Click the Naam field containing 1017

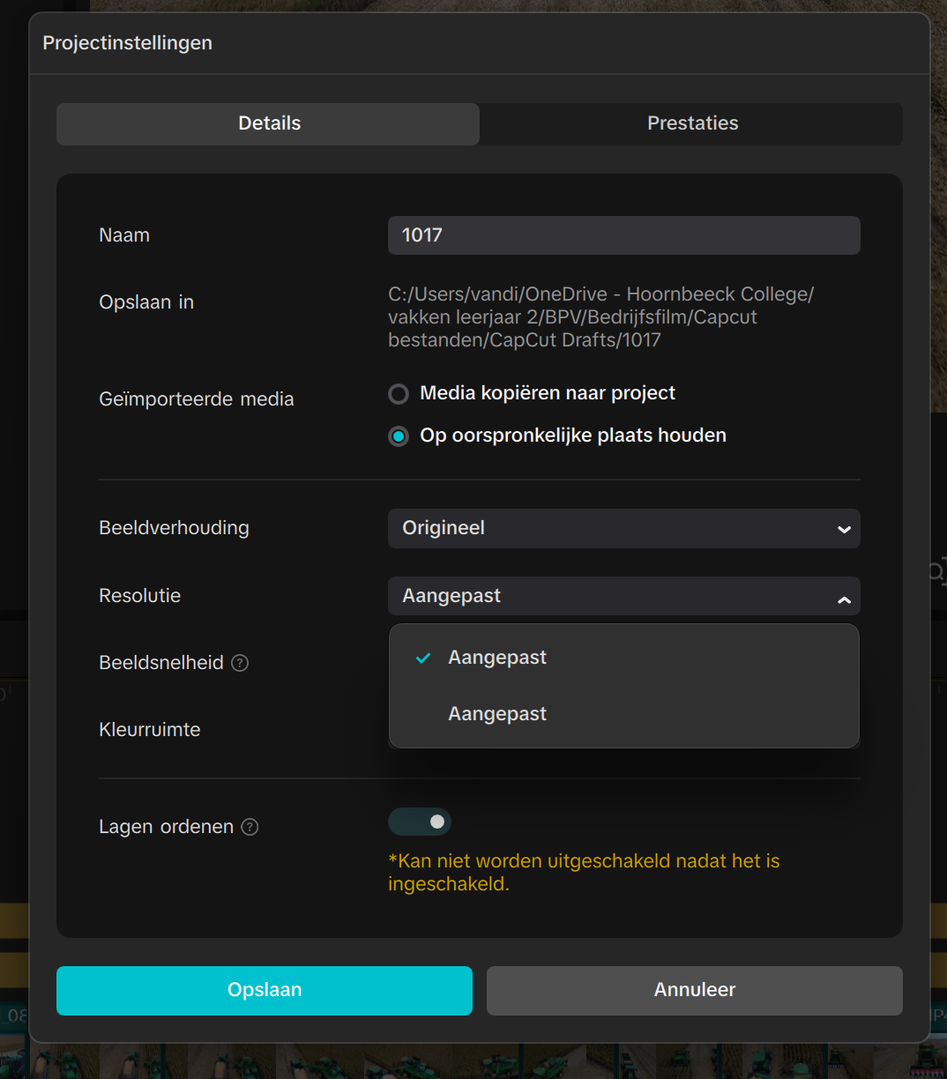(x=623, y=235)
